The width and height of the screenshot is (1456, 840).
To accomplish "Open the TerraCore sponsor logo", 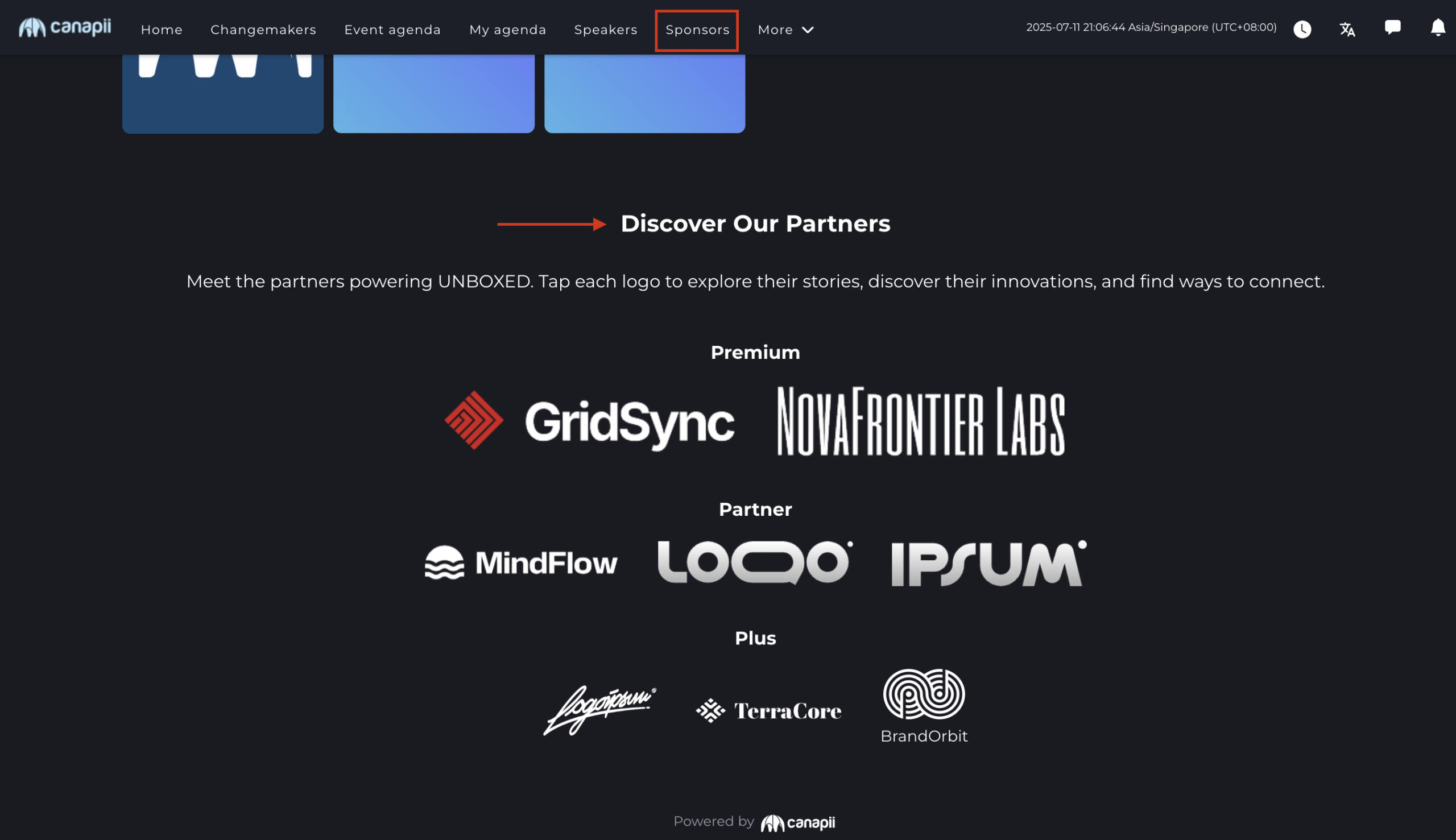I will [768, 711].
